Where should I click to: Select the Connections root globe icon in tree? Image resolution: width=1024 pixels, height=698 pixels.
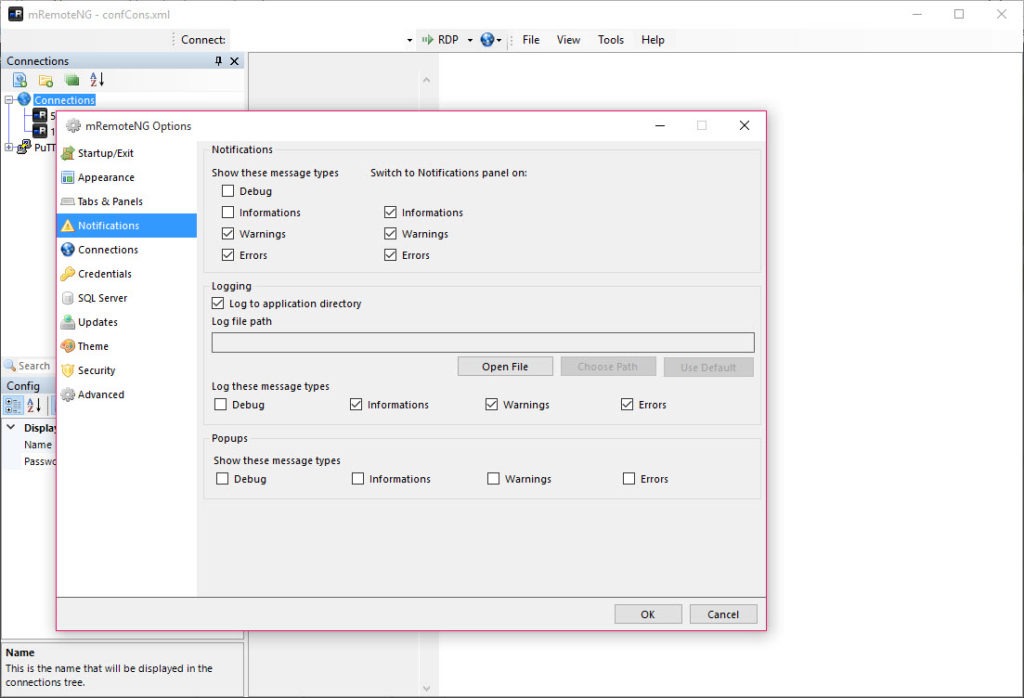pos(24,99)
